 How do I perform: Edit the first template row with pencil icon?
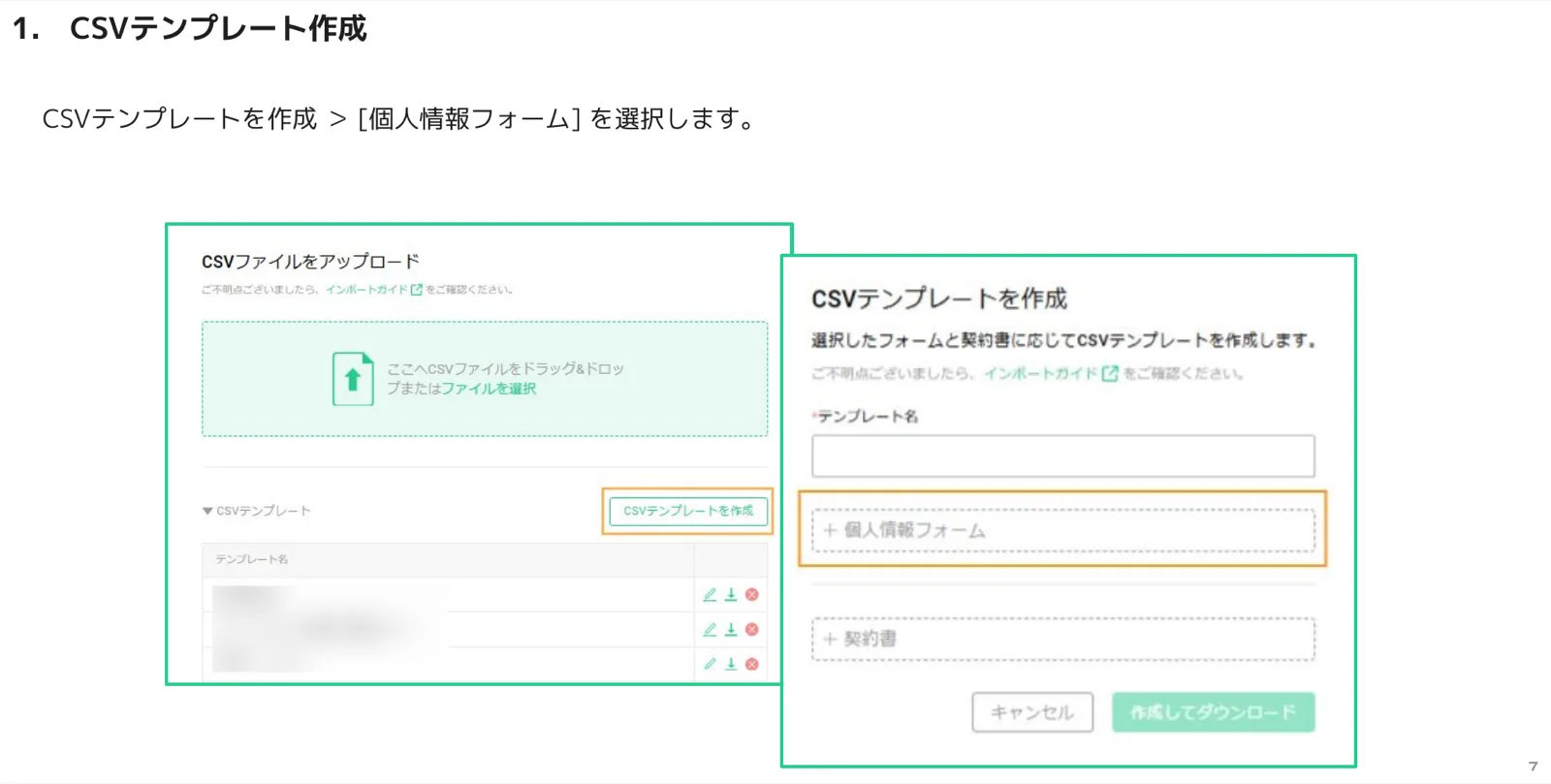click(710, 595)
